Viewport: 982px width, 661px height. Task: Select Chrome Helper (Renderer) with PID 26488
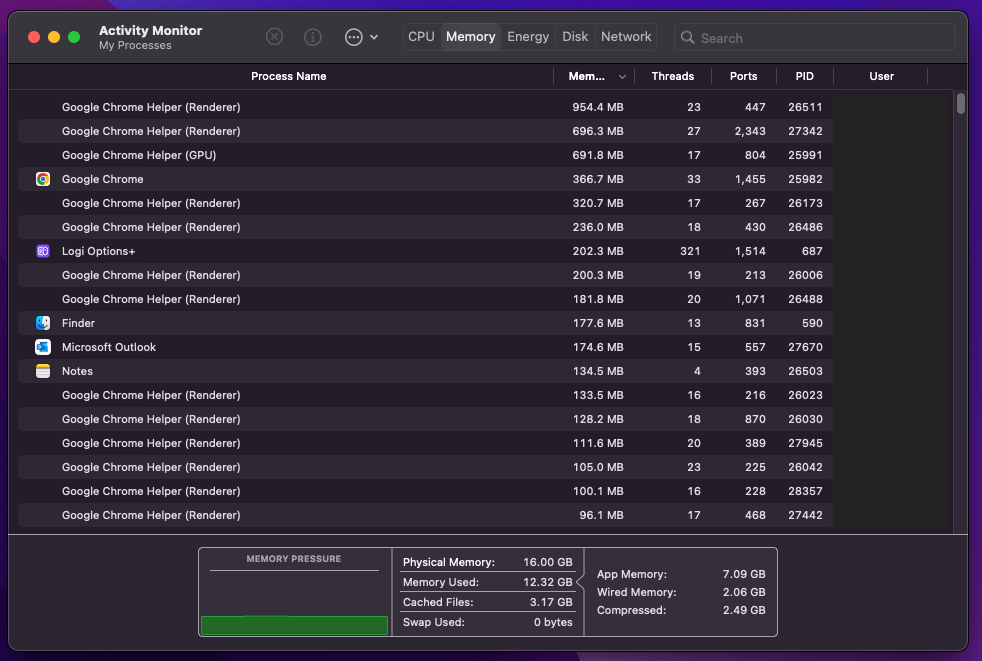click(x=426, y=299)
